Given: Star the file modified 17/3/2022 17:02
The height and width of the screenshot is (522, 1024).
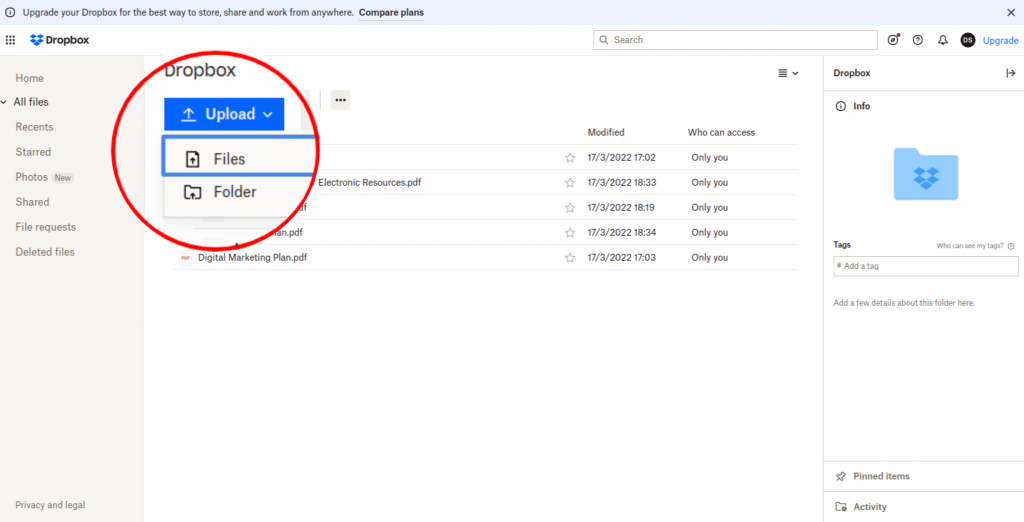Looking at the screenshot, I should tap(570, 158).
